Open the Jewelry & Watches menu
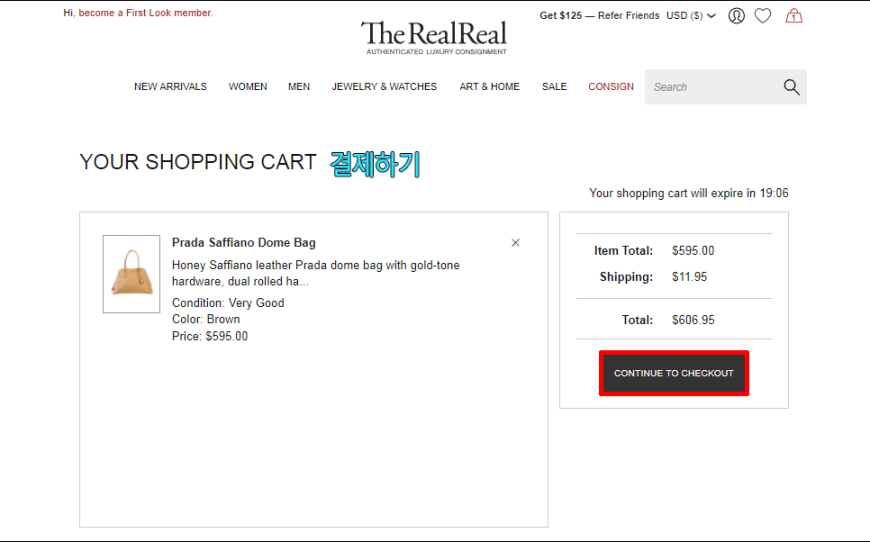Image resolution: width=870 pixels, height=542 pixels. pyautogui.click(x=385, y=87)
